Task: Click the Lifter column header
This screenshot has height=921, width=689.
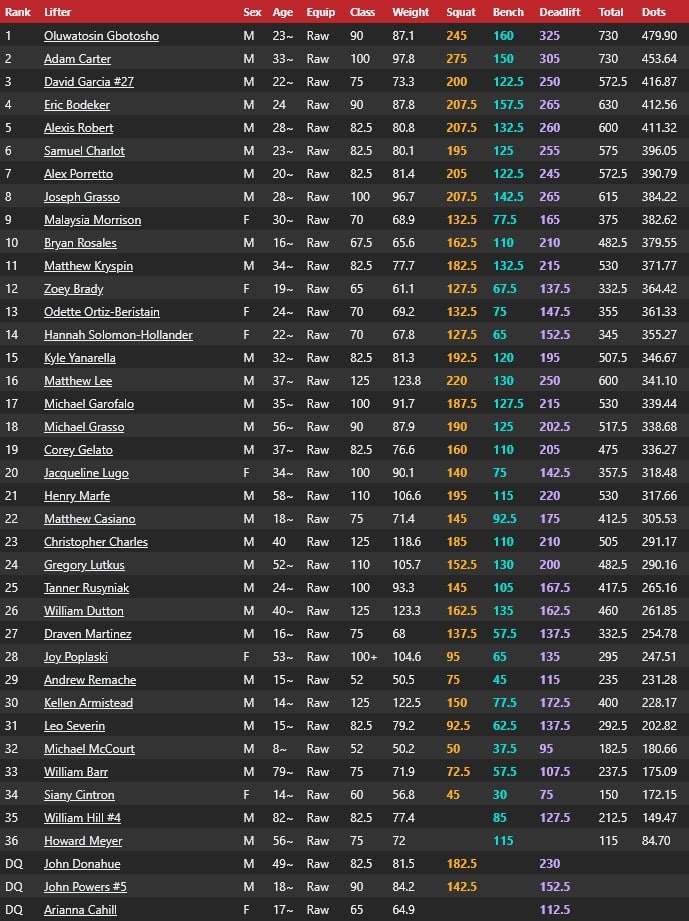Action: tap(58, 12)
